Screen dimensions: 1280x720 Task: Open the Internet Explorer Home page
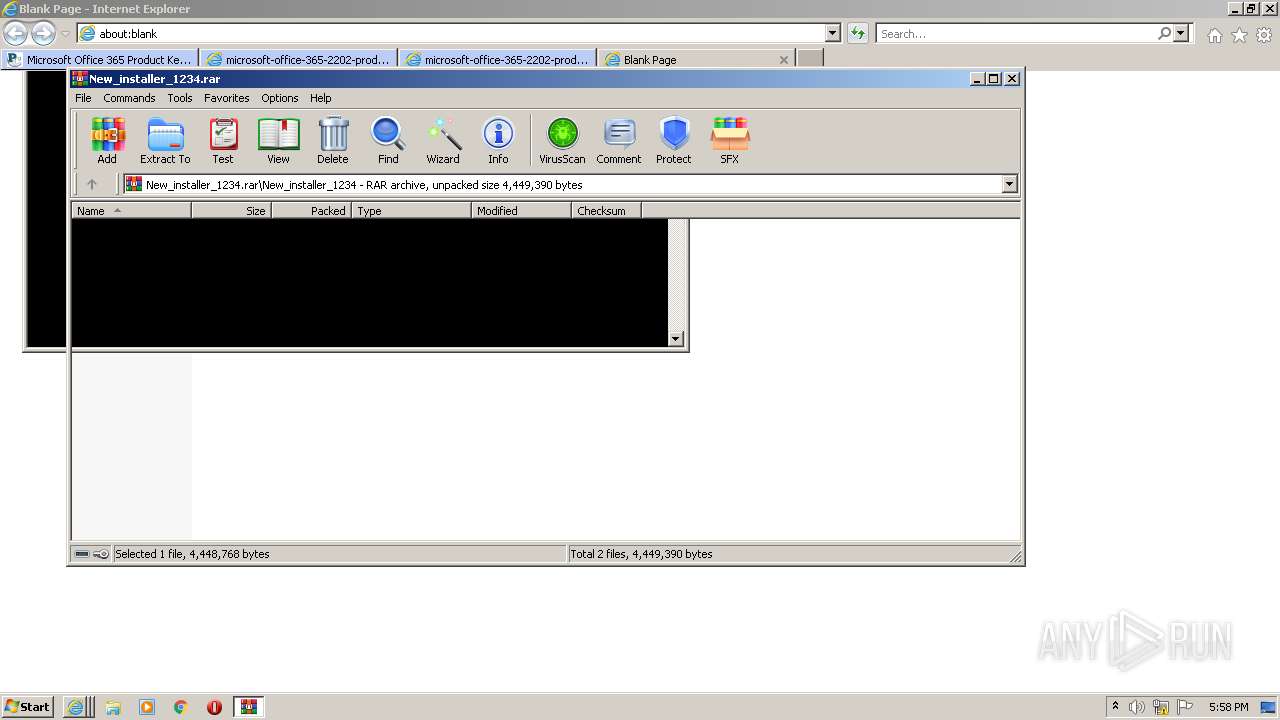point(1214,35)
